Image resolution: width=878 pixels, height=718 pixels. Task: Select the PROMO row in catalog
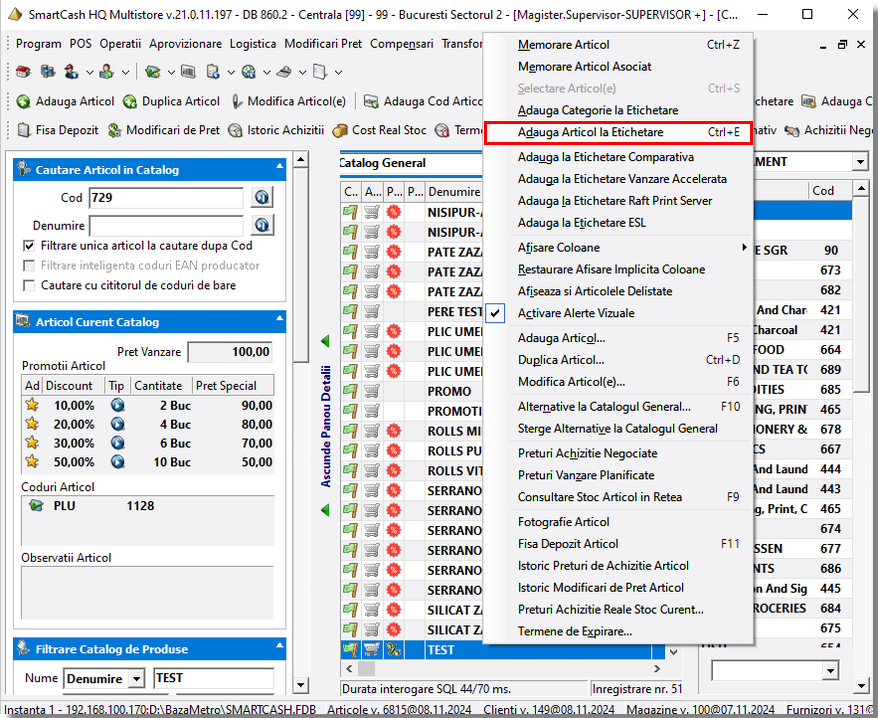pos(412,391)
